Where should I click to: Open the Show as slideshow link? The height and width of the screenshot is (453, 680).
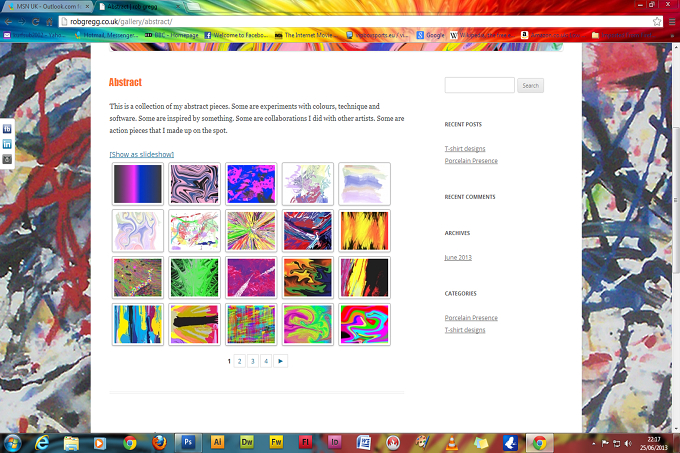pyautogui.click(x=142, y=154)
